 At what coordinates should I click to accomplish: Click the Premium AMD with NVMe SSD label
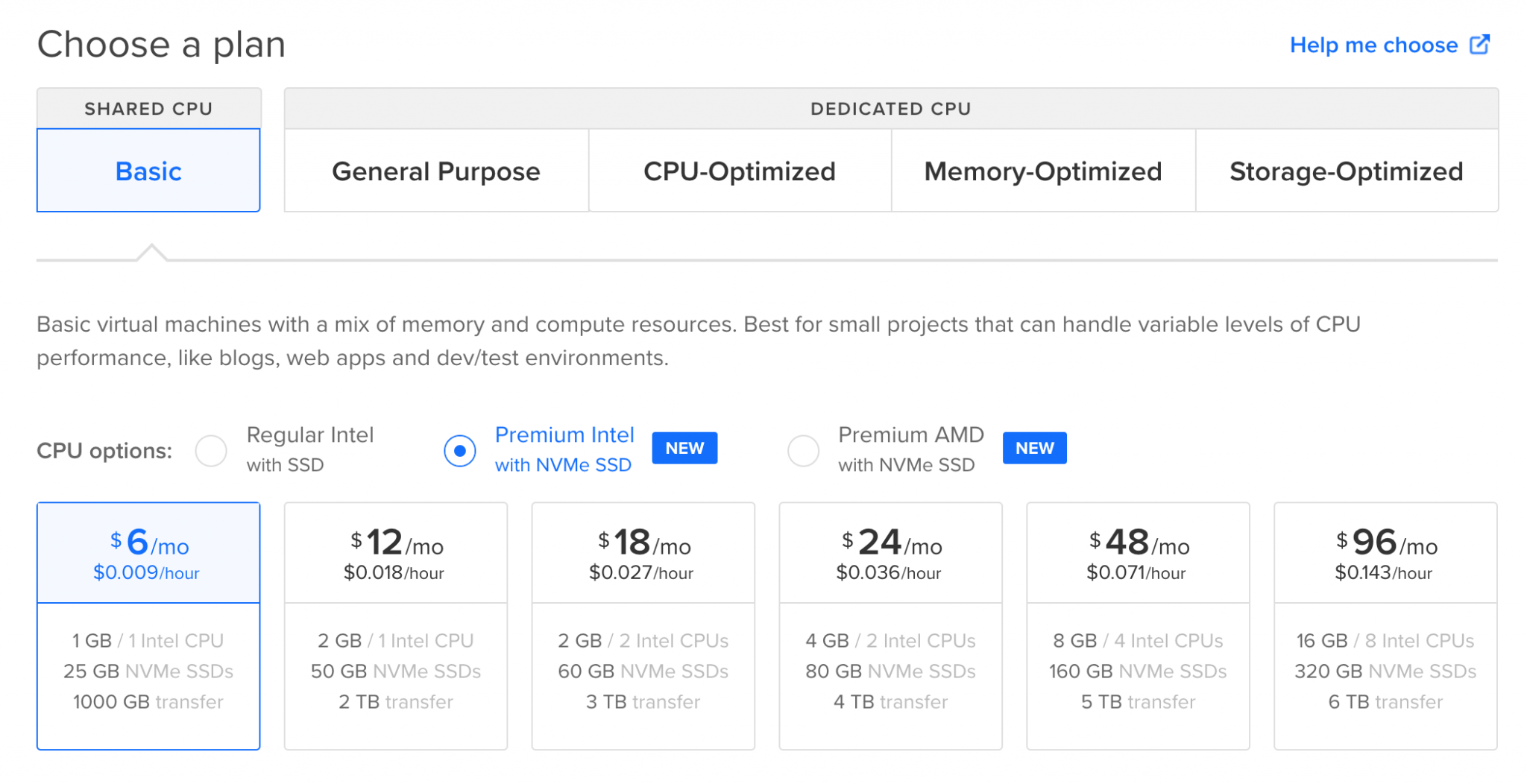point(910,449)
